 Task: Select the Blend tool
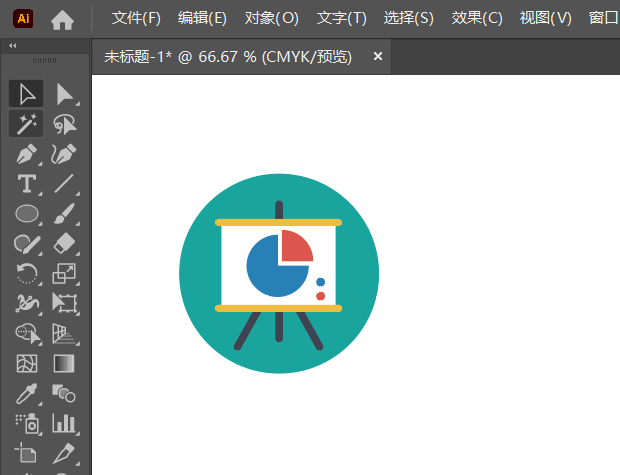[x=64, y=394]
